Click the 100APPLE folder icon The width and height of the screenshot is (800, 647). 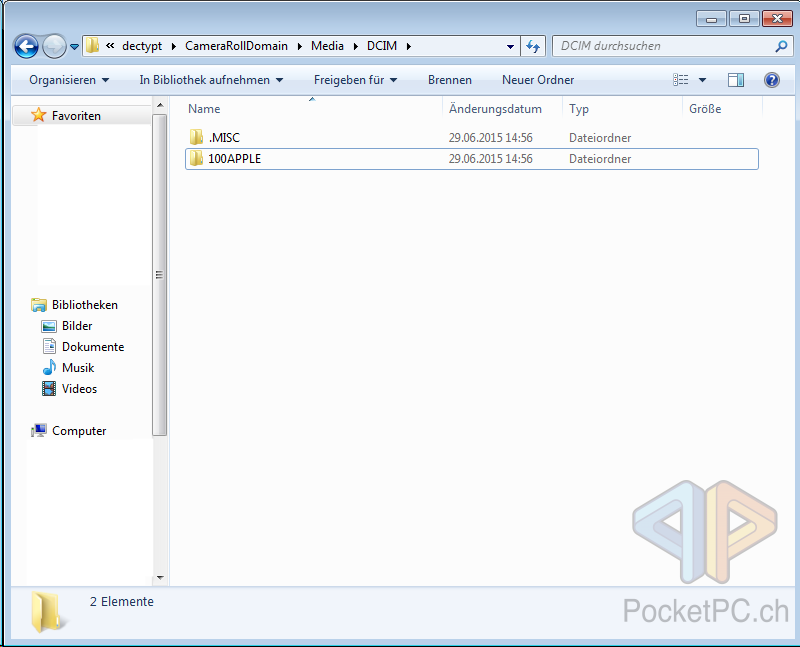[196, 158]
